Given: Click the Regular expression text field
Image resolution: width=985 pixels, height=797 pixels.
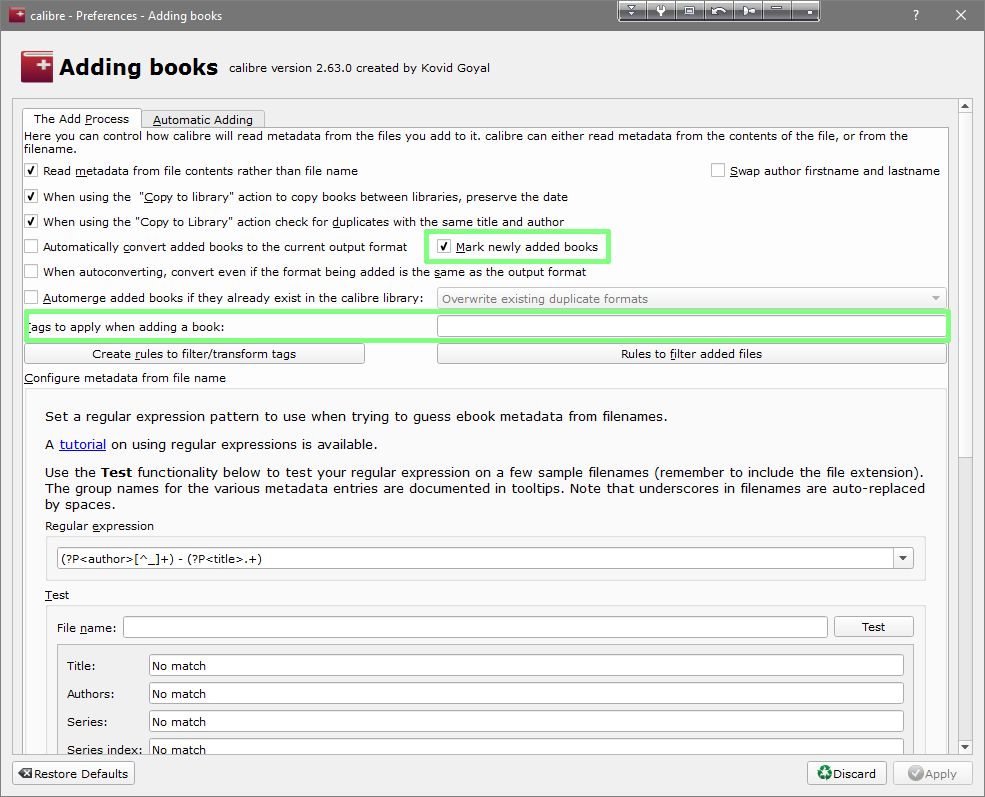Looking at the screenshot, I should point(476,558).
